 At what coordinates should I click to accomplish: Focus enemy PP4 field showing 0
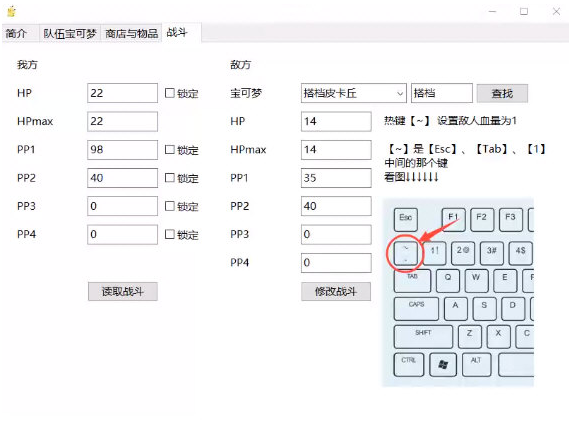[336, 263]
